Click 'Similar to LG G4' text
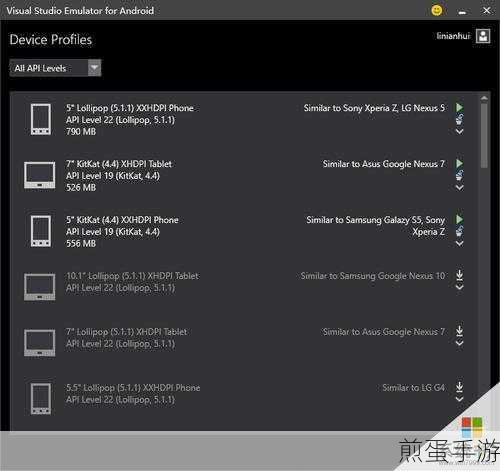 click(x=413, y=388)
